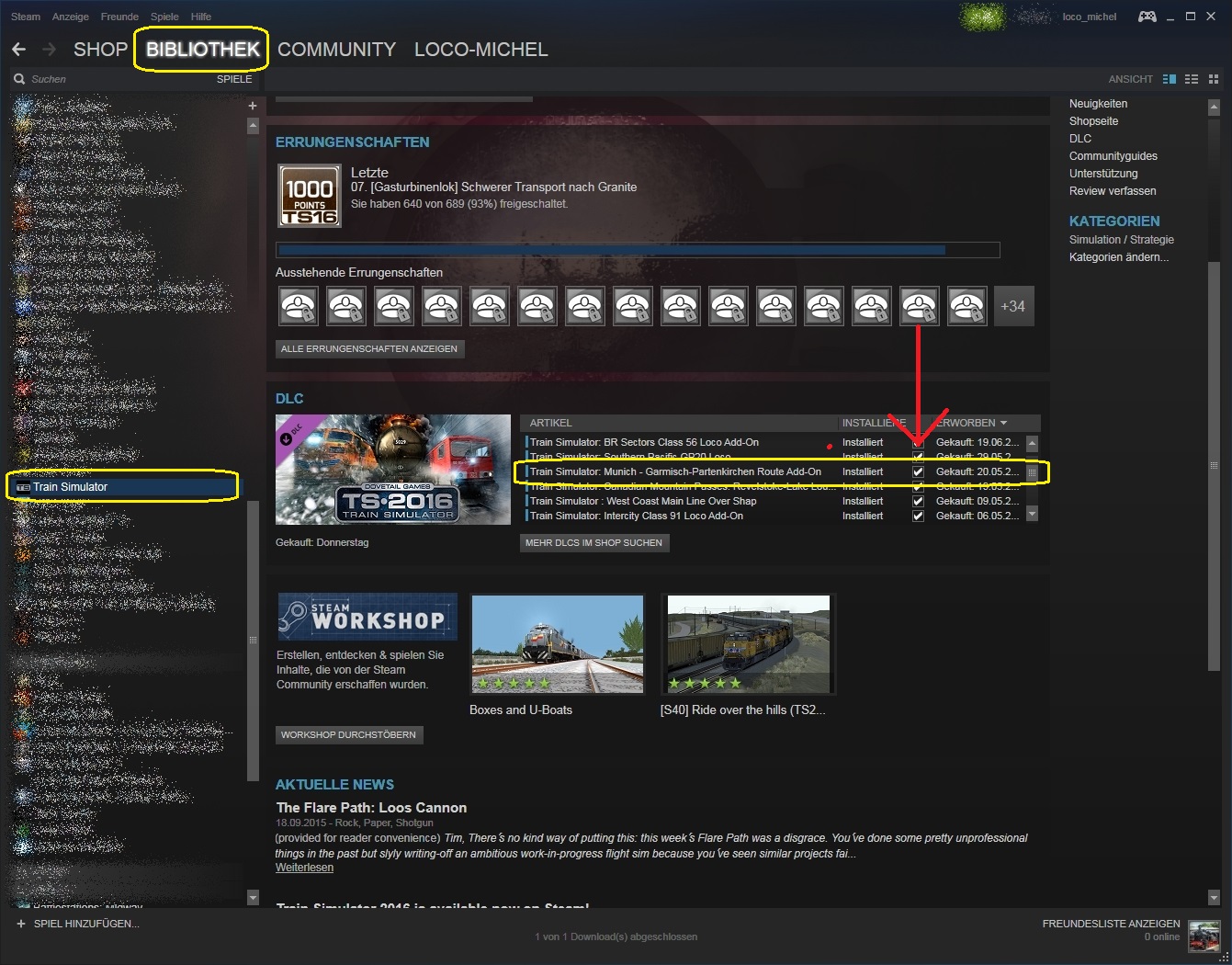Select Intercity Class 91 Loco Add-On row
The image size is (1232, 965).
coord(773,517)
